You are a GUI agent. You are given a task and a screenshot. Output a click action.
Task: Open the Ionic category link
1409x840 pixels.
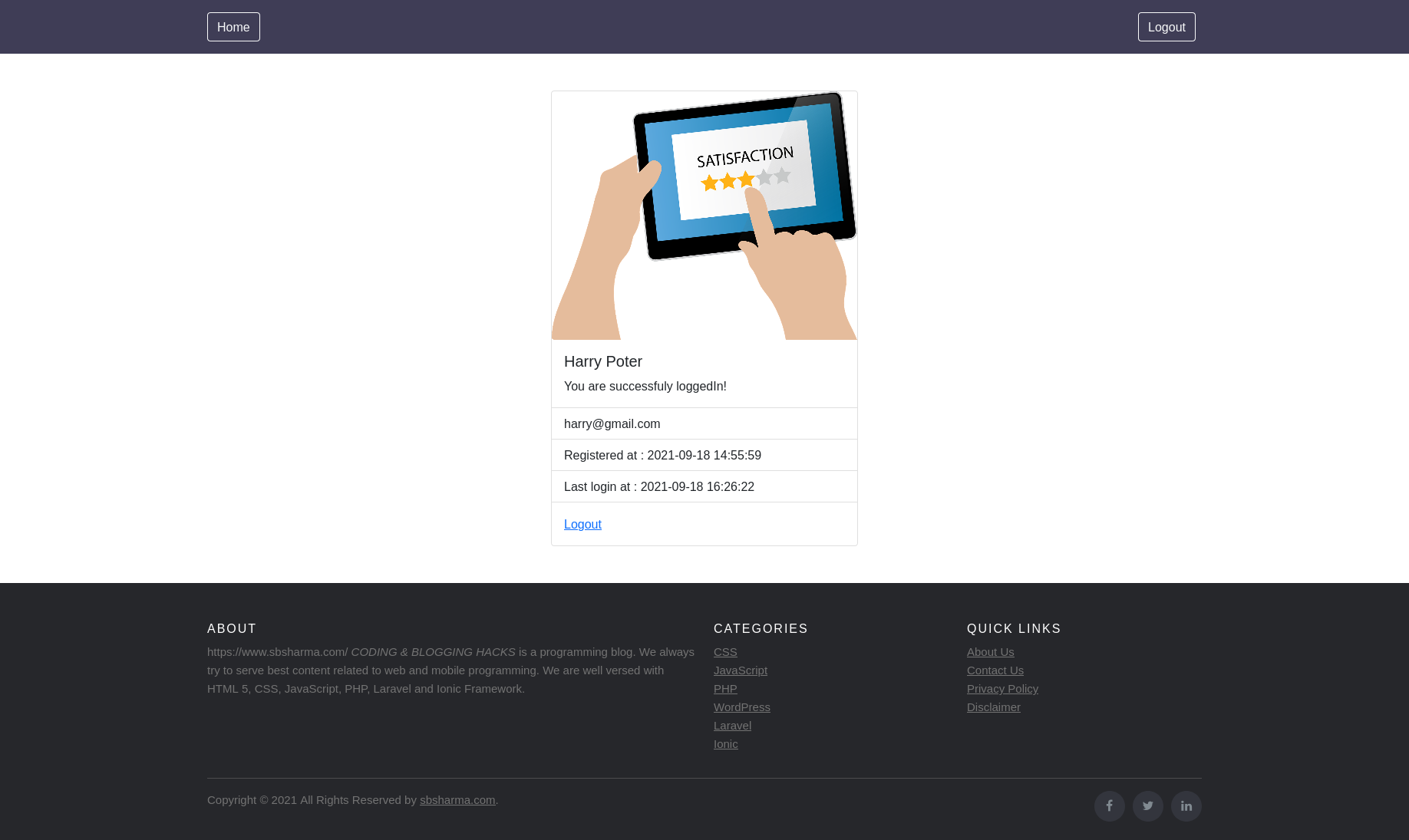(725, 743)
